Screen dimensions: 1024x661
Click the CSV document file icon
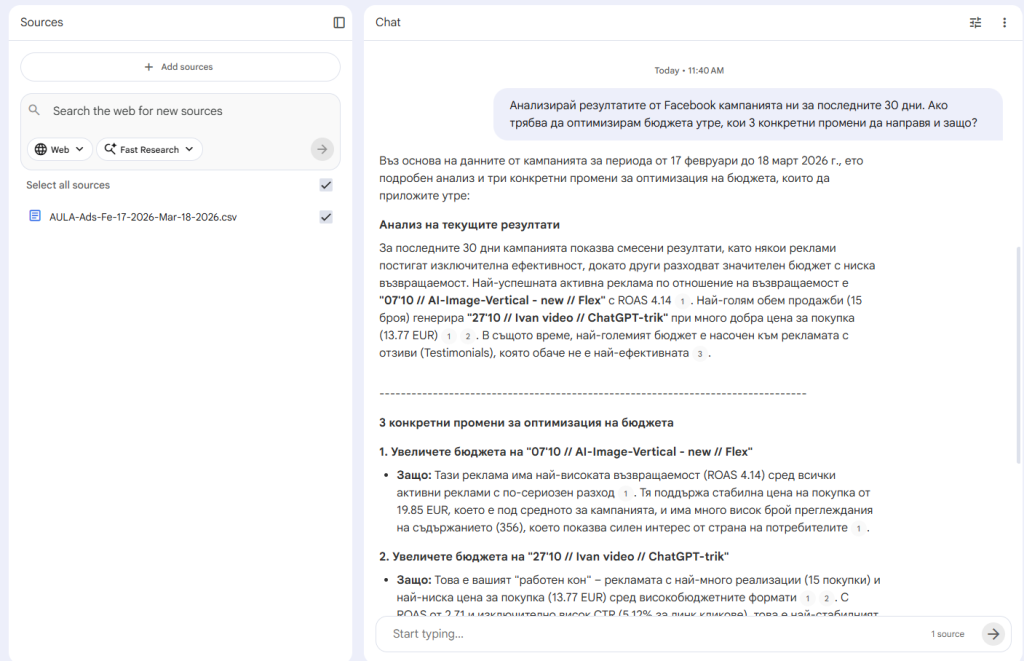(x=35, y=216)
